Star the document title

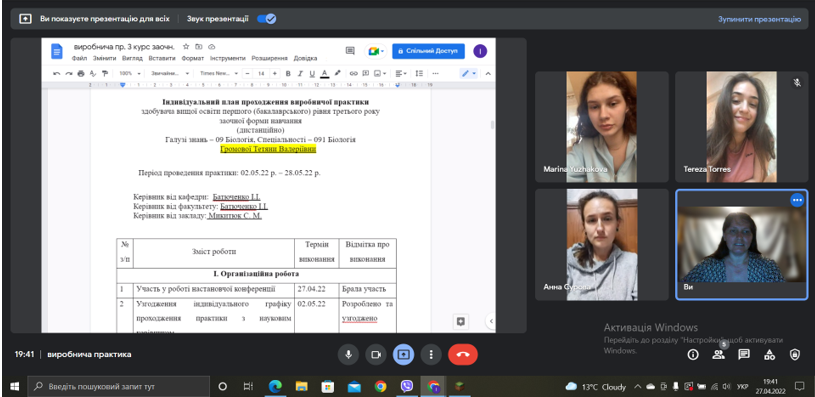point(186,47)
